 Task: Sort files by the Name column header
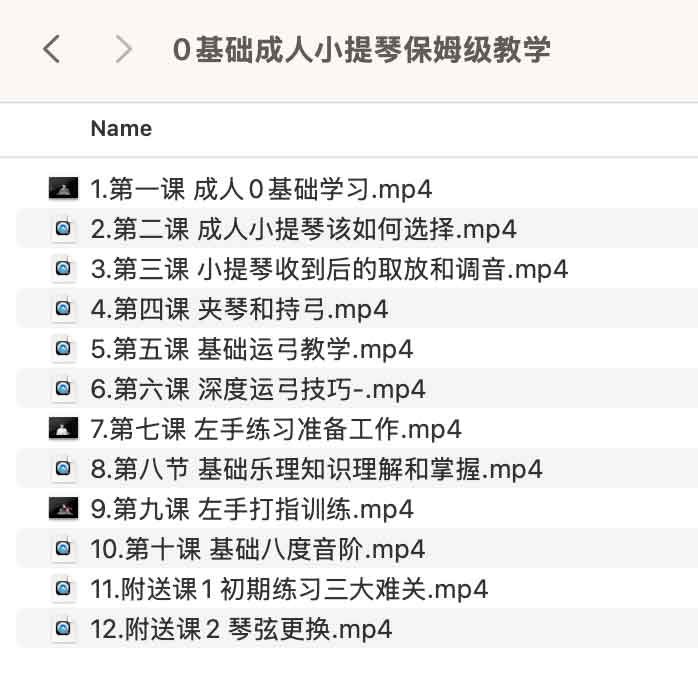tap(121, 129)
